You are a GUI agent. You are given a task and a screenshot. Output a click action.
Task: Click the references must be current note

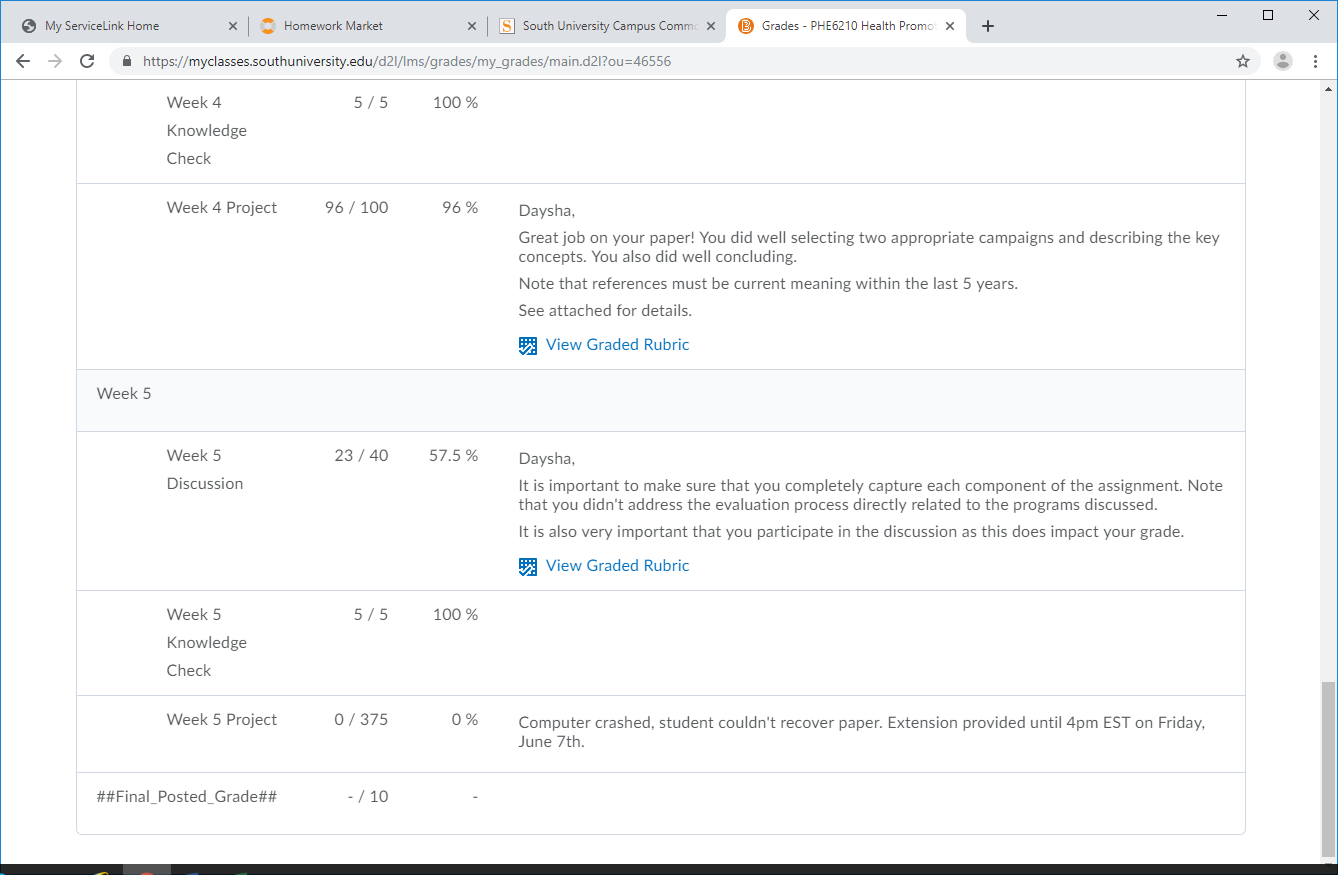click(768, 283)
